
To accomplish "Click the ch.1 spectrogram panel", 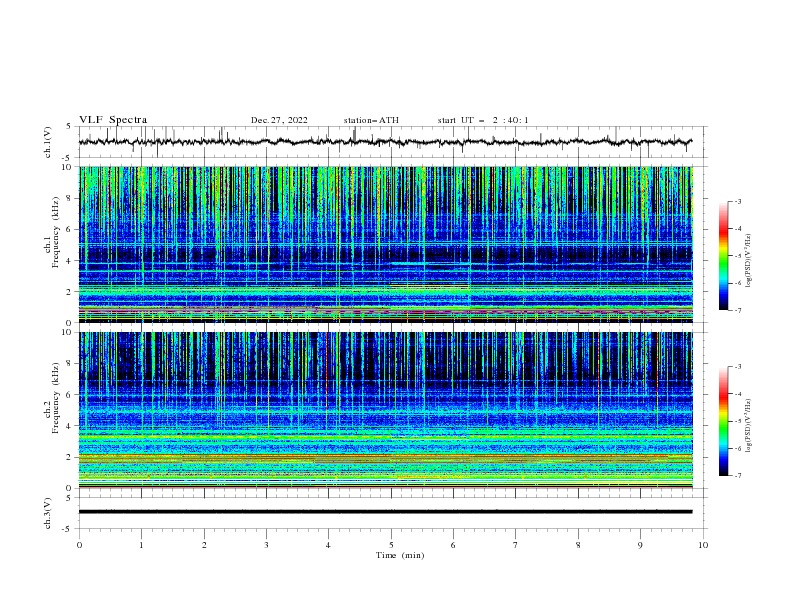I will [386, 244].
